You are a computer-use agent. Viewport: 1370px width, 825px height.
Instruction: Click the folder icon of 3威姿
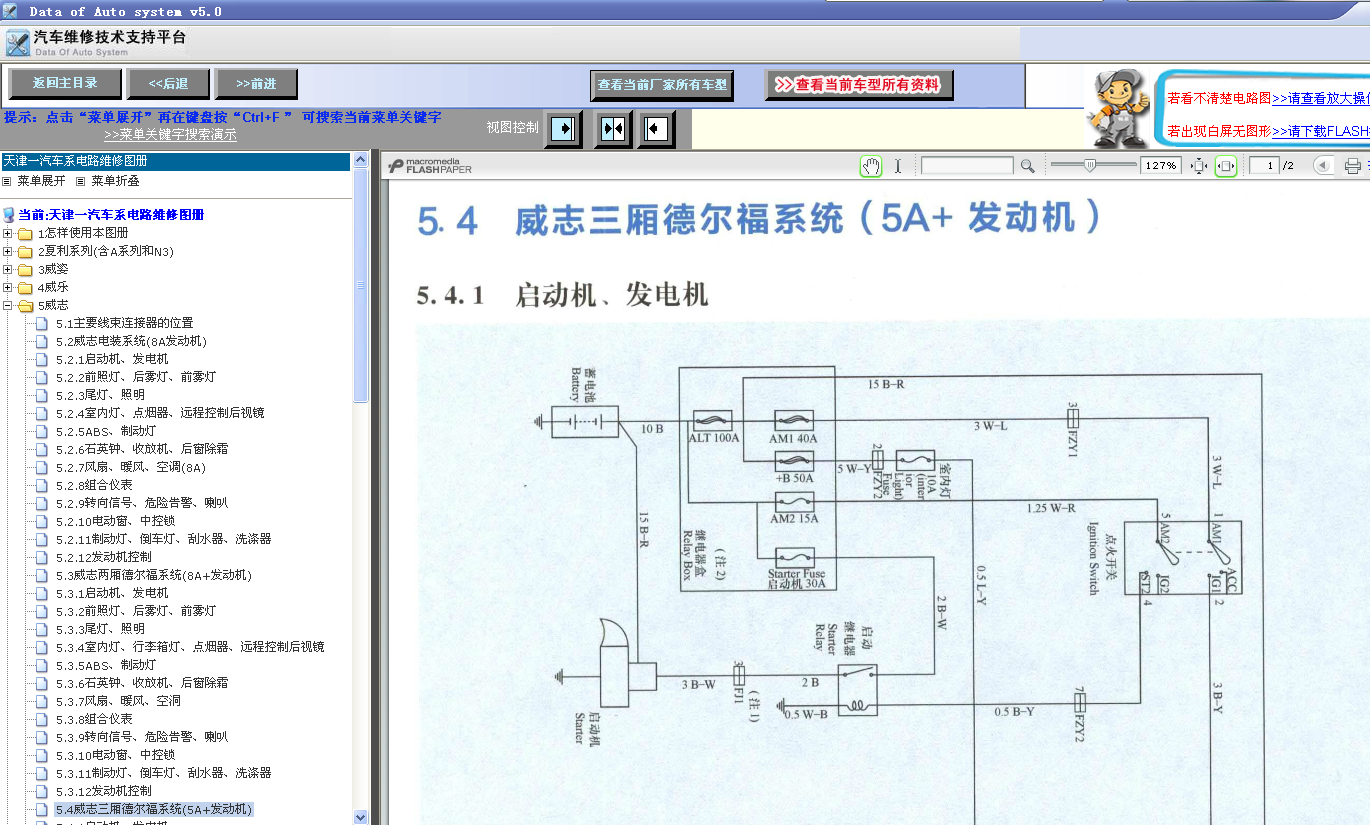[x=25, y=269]
